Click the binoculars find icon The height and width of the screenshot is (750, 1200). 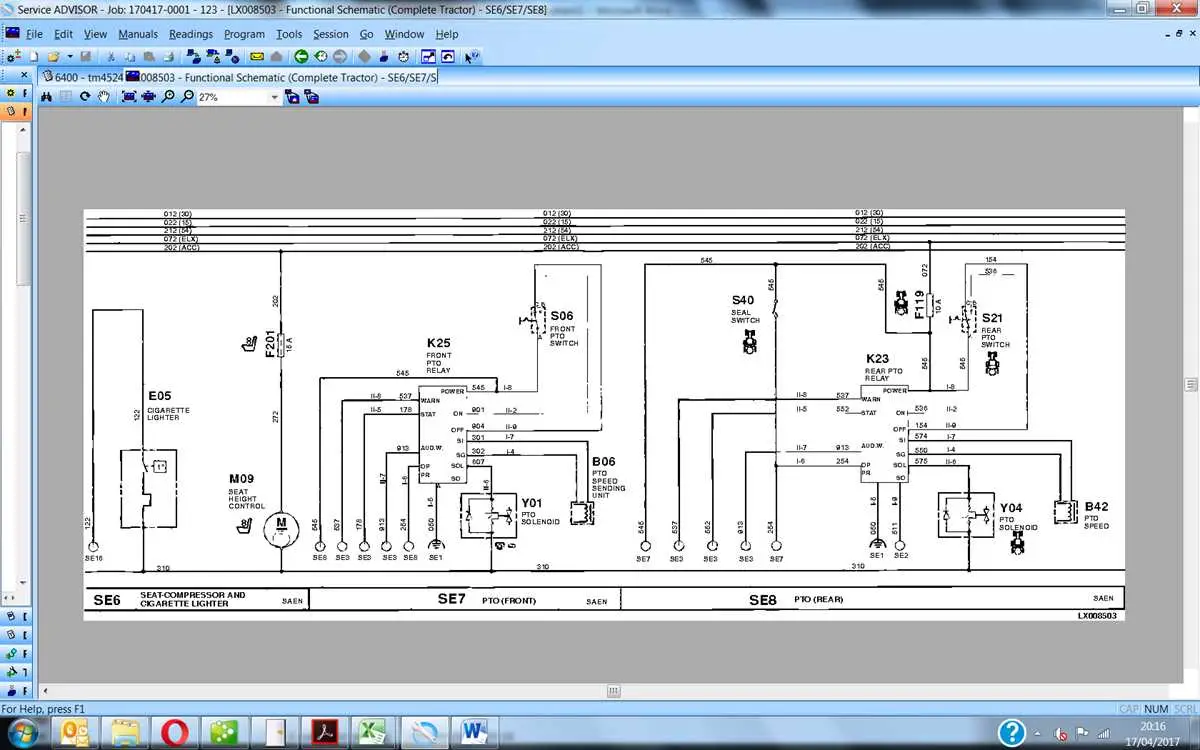coord(46,97)
